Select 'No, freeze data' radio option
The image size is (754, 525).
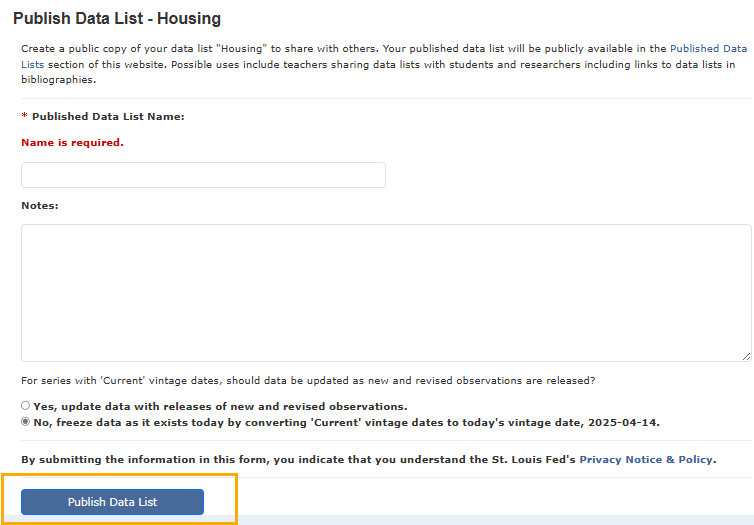point(25,422)
